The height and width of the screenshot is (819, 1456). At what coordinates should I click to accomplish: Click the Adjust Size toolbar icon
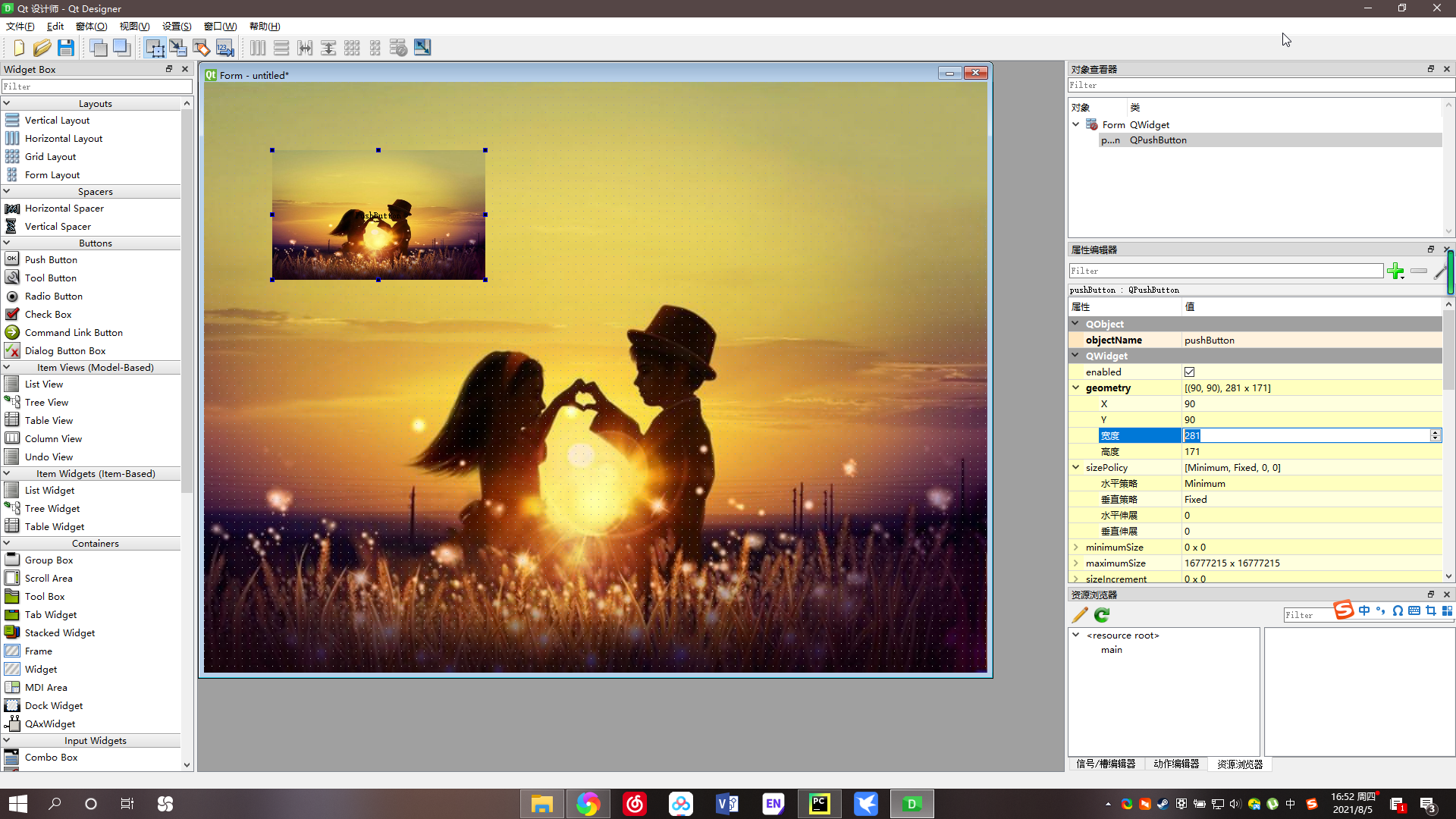422,48
